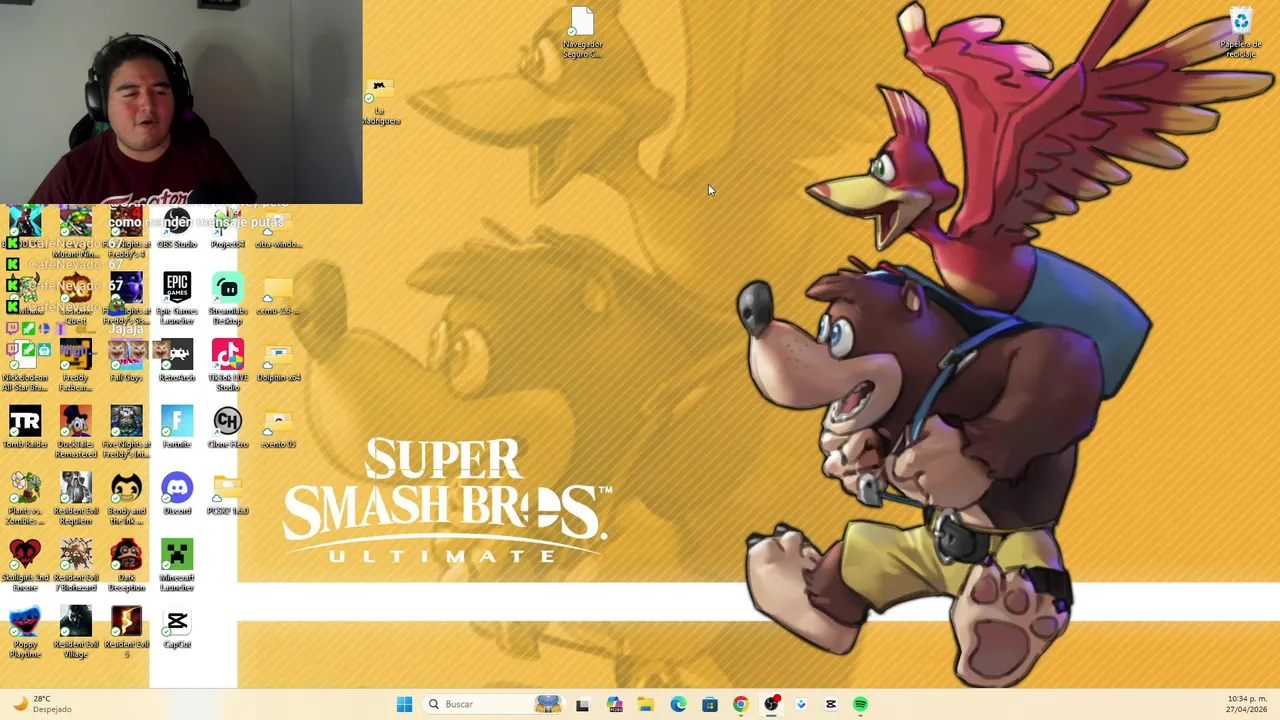The height and width of the screenshot is (720, 1280).
Task: Open the clock and date panel
Action: tap(1246, 704)
